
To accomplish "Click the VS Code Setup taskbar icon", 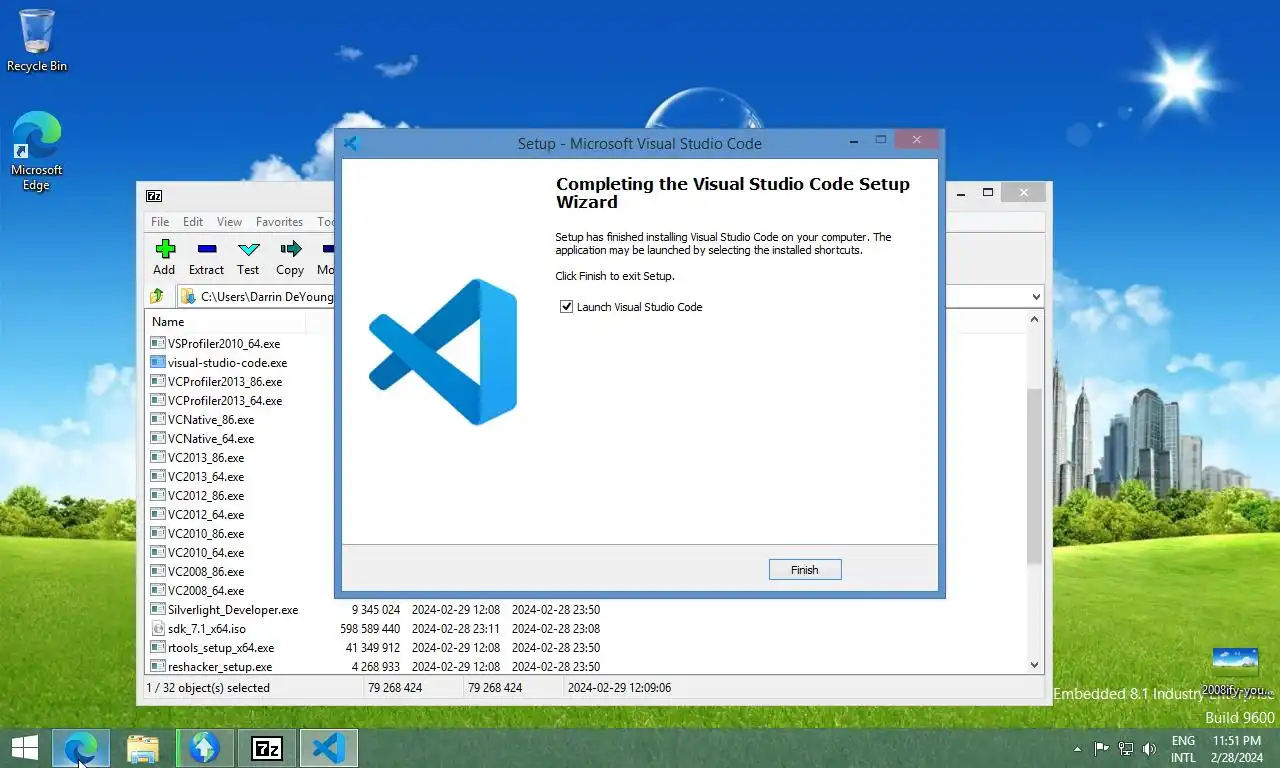I will tap(329, 748).
